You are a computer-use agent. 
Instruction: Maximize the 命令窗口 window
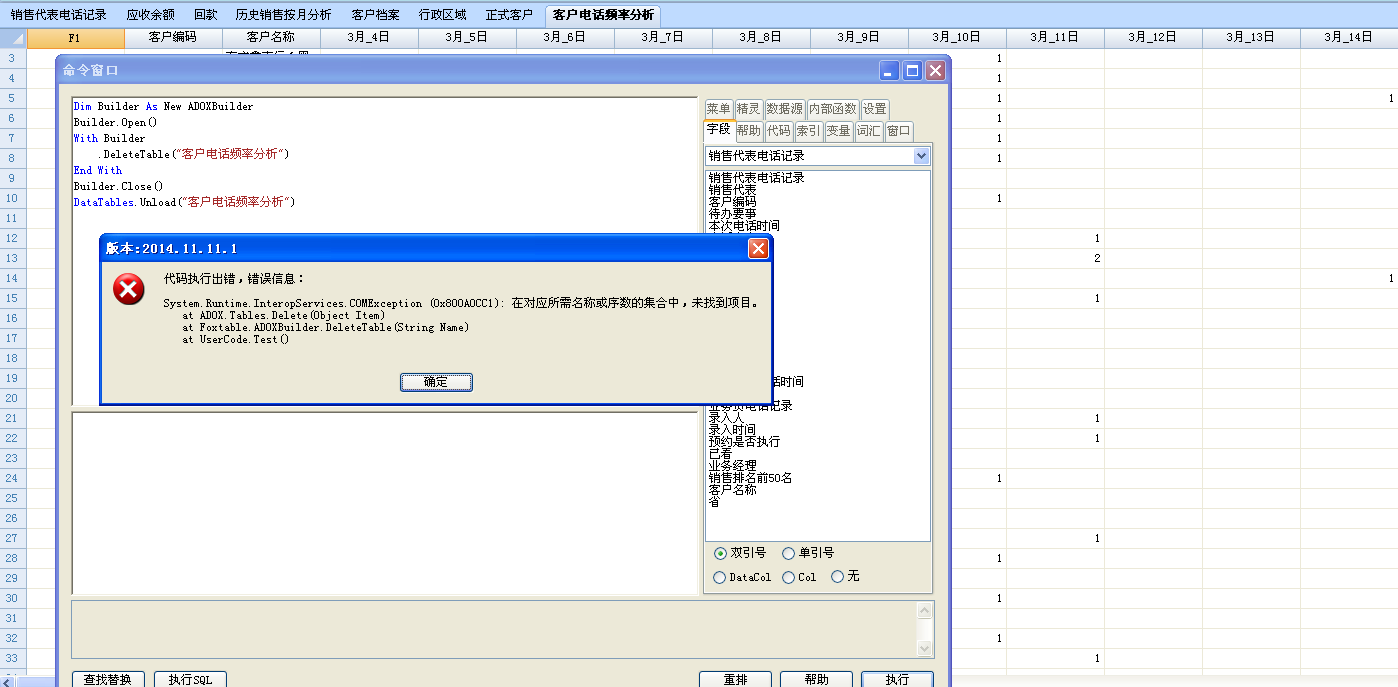[912, 70]
